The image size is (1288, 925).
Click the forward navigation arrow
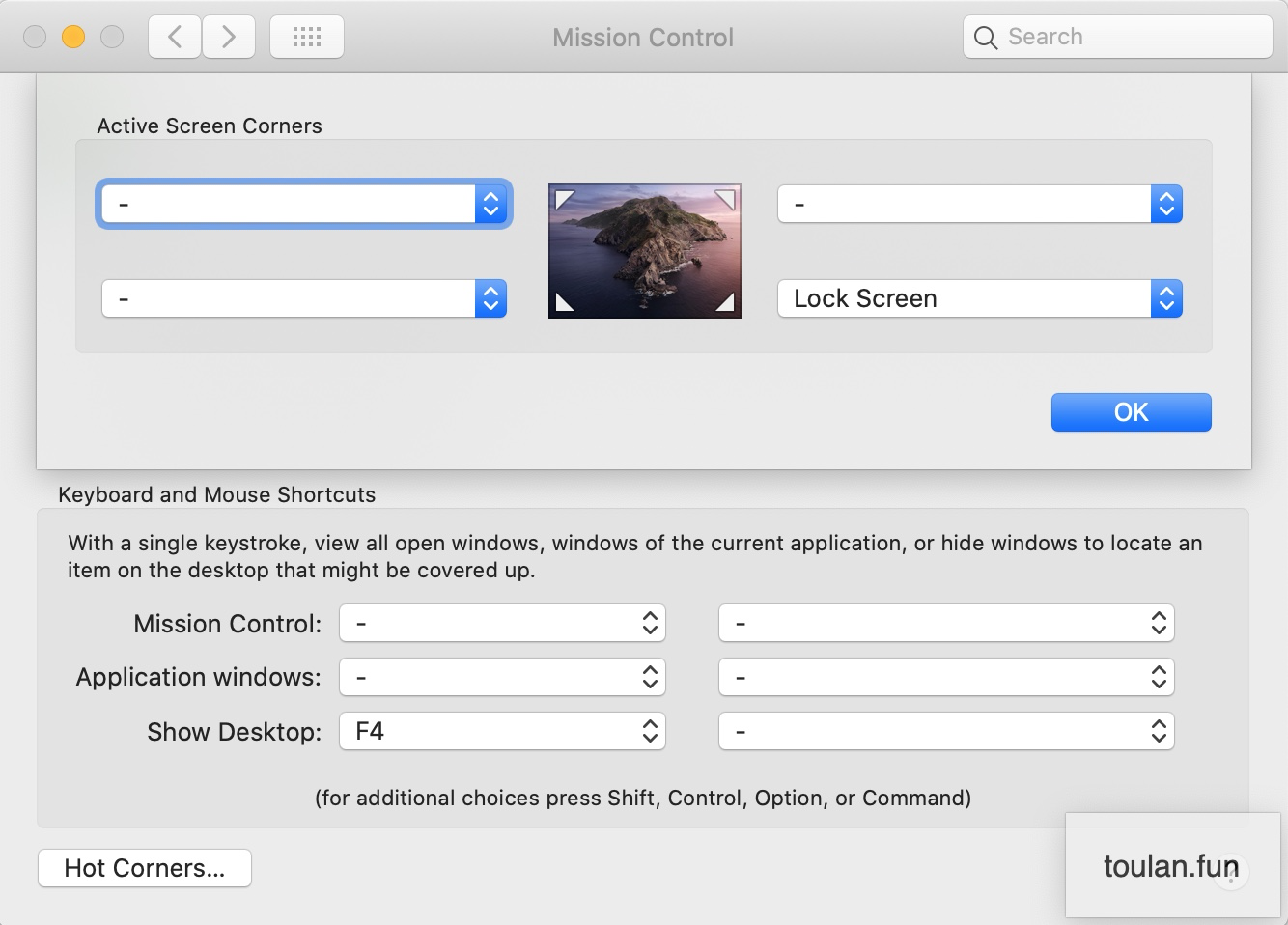pos(229,37)
